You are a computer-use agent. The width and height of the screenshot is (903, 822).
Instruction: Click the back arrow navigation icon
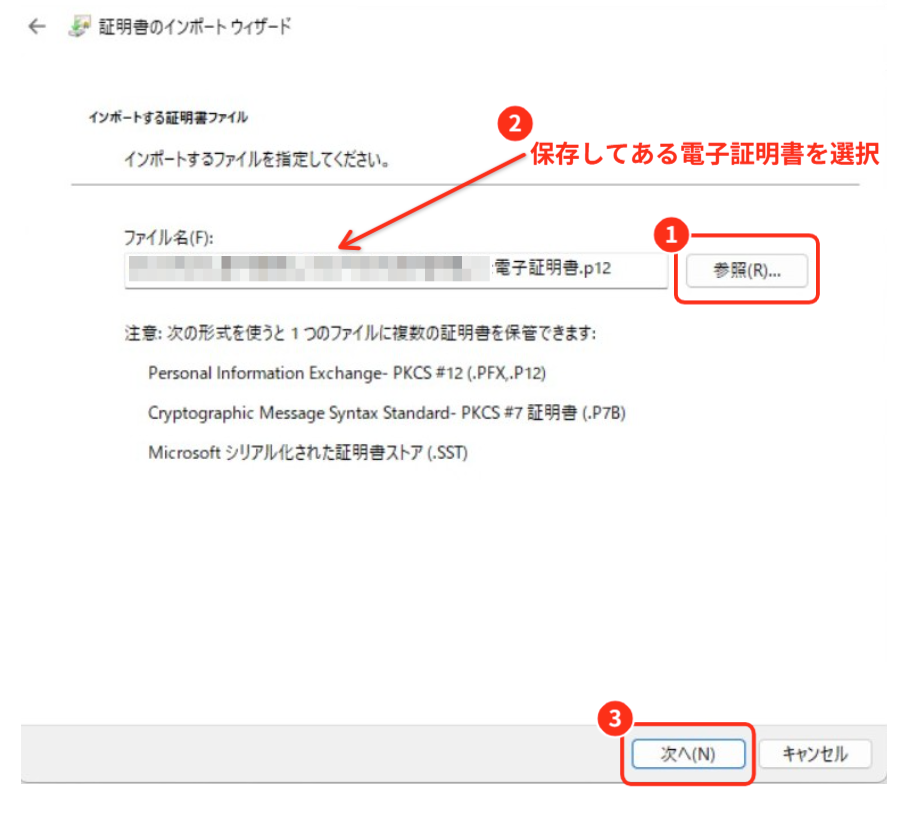click(37, 26)
